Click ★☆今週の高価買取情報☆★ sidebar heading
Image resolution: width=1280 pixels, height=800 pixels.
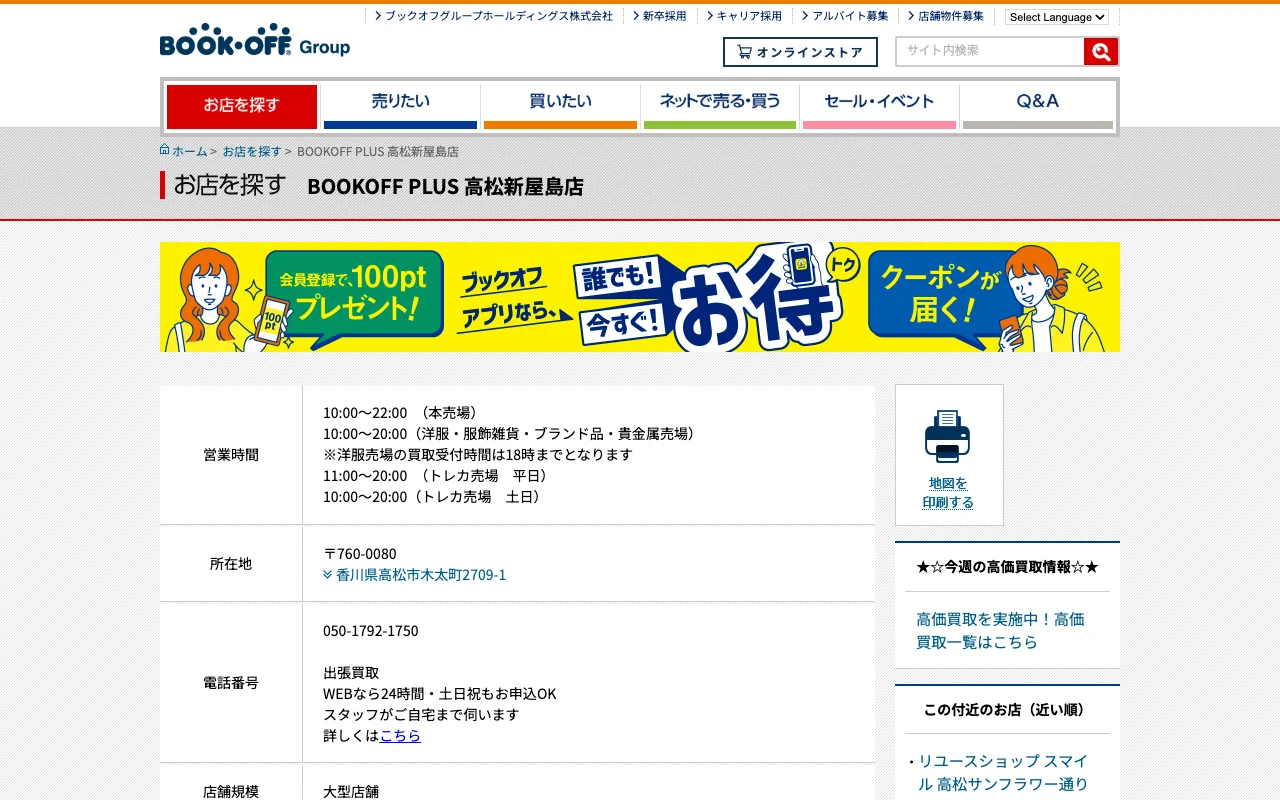[x=1007, y=567]
